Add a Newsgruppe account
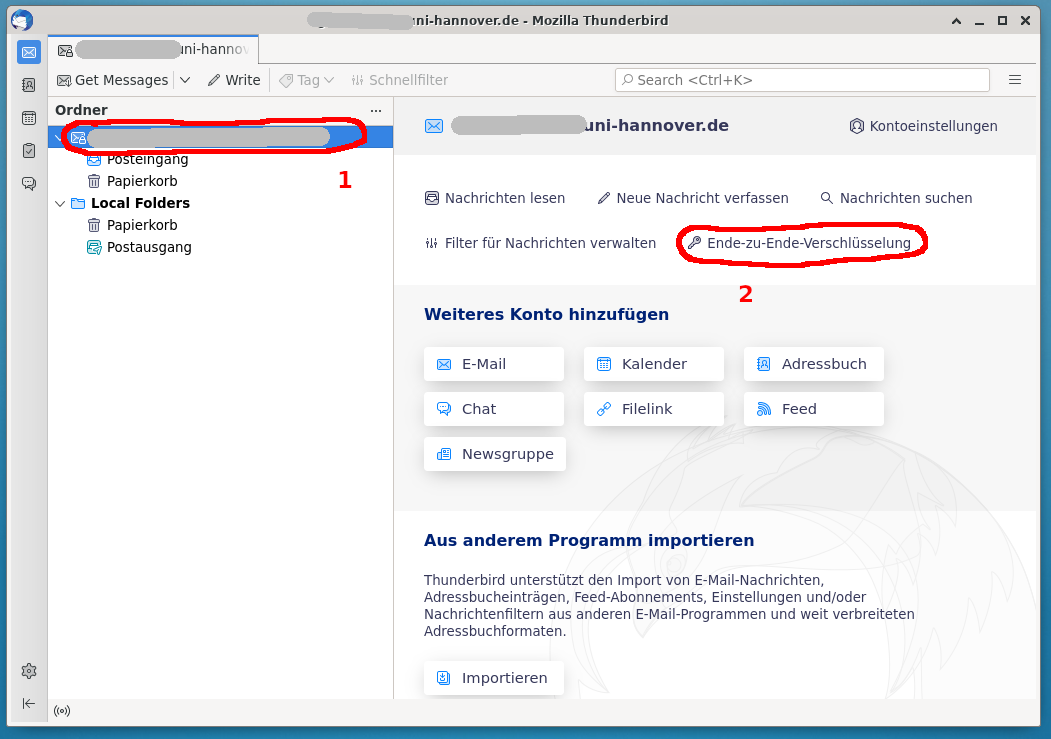The height and width of the screenshot is (739, 1051). pyautogui.click(x=495, y=454)
